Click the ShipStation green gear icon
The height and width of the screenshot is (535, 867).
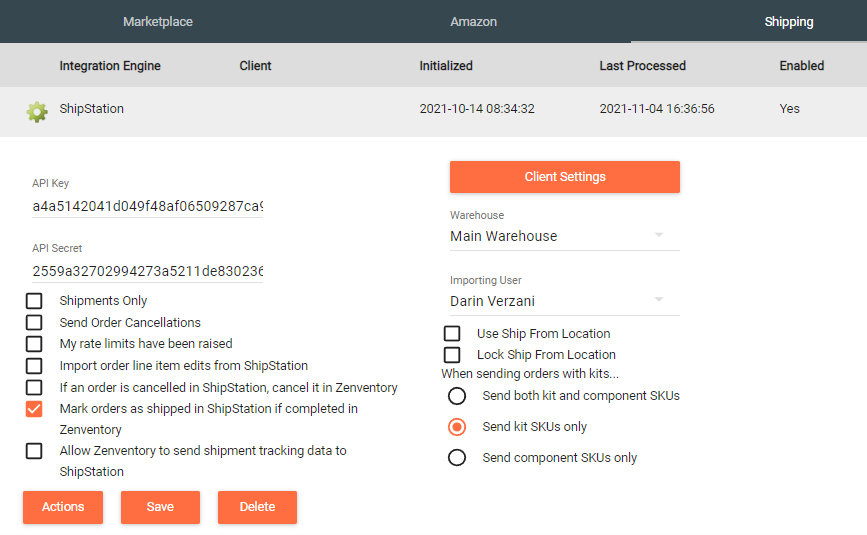37,112
